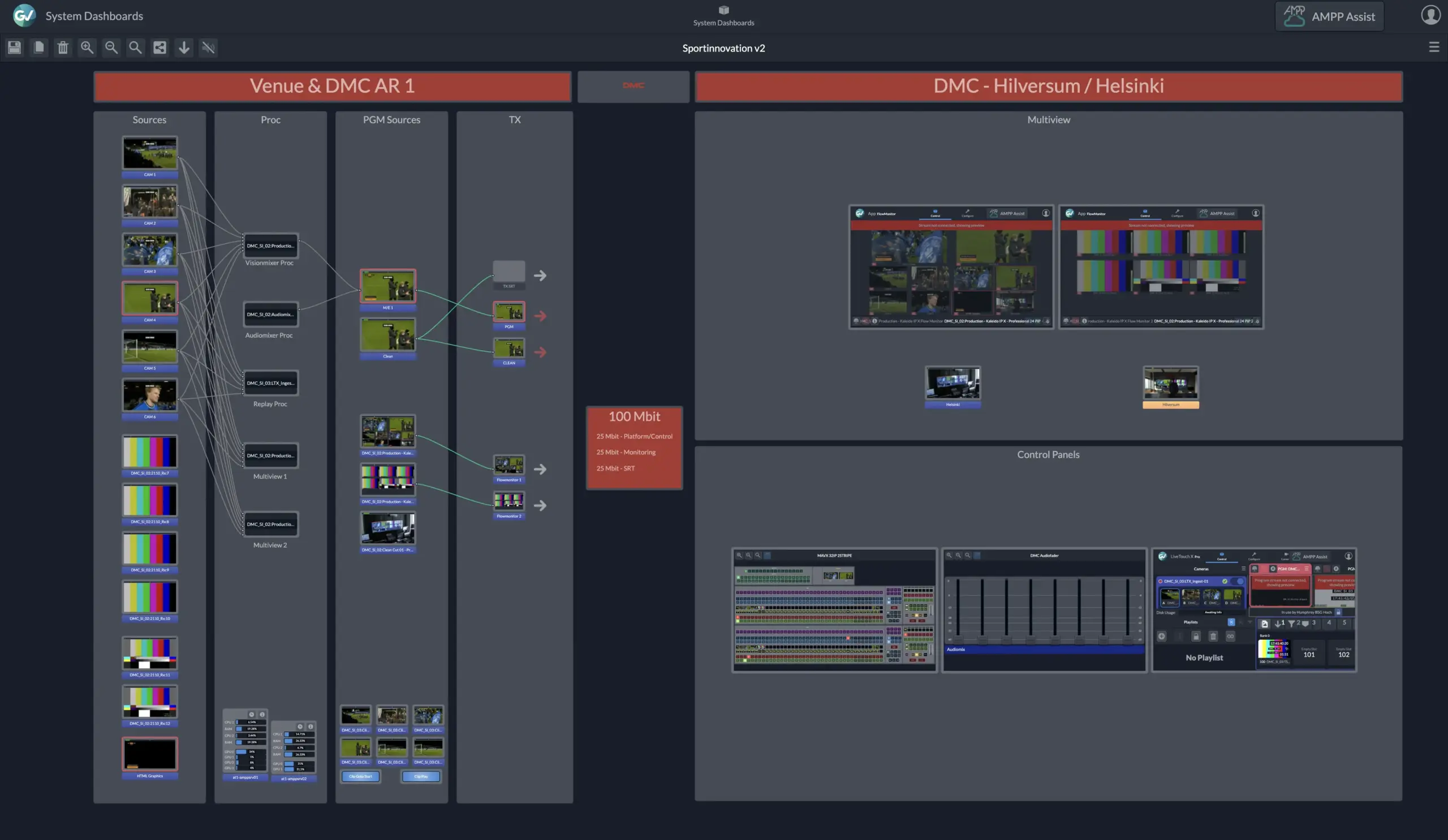Viewport: 1448px width, 840px height.
Task: Click the download arrow icon in toolbar
Action: click(184, 48)
